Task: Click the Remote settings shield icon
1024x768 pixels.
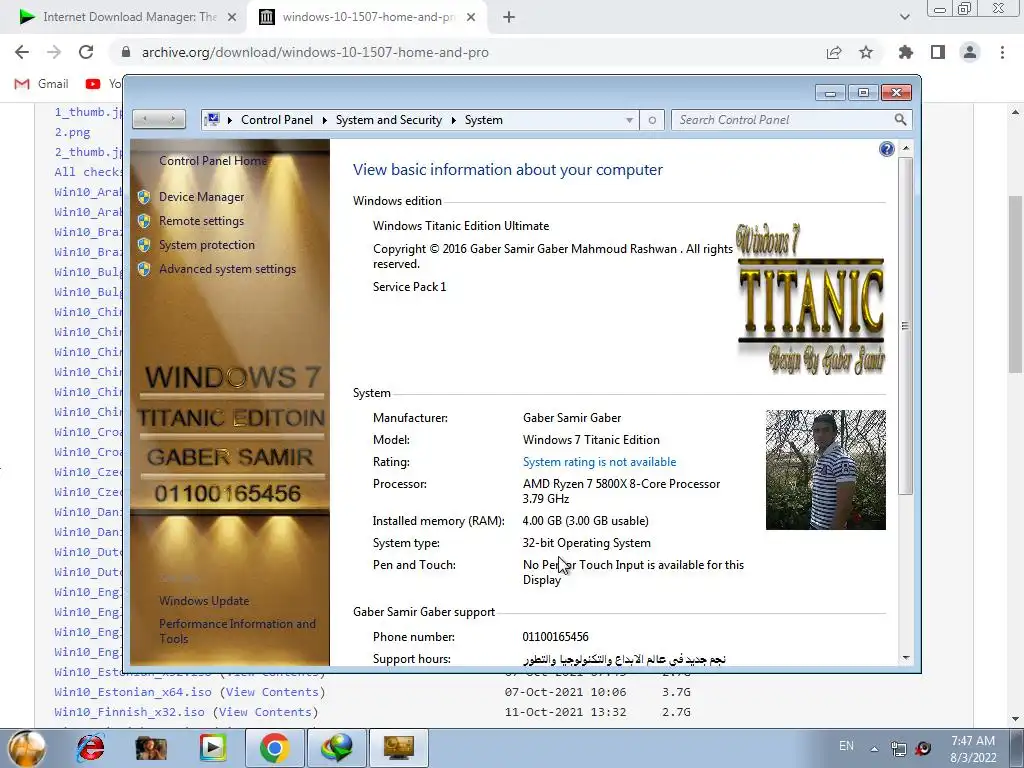Action: coord(144,221)
